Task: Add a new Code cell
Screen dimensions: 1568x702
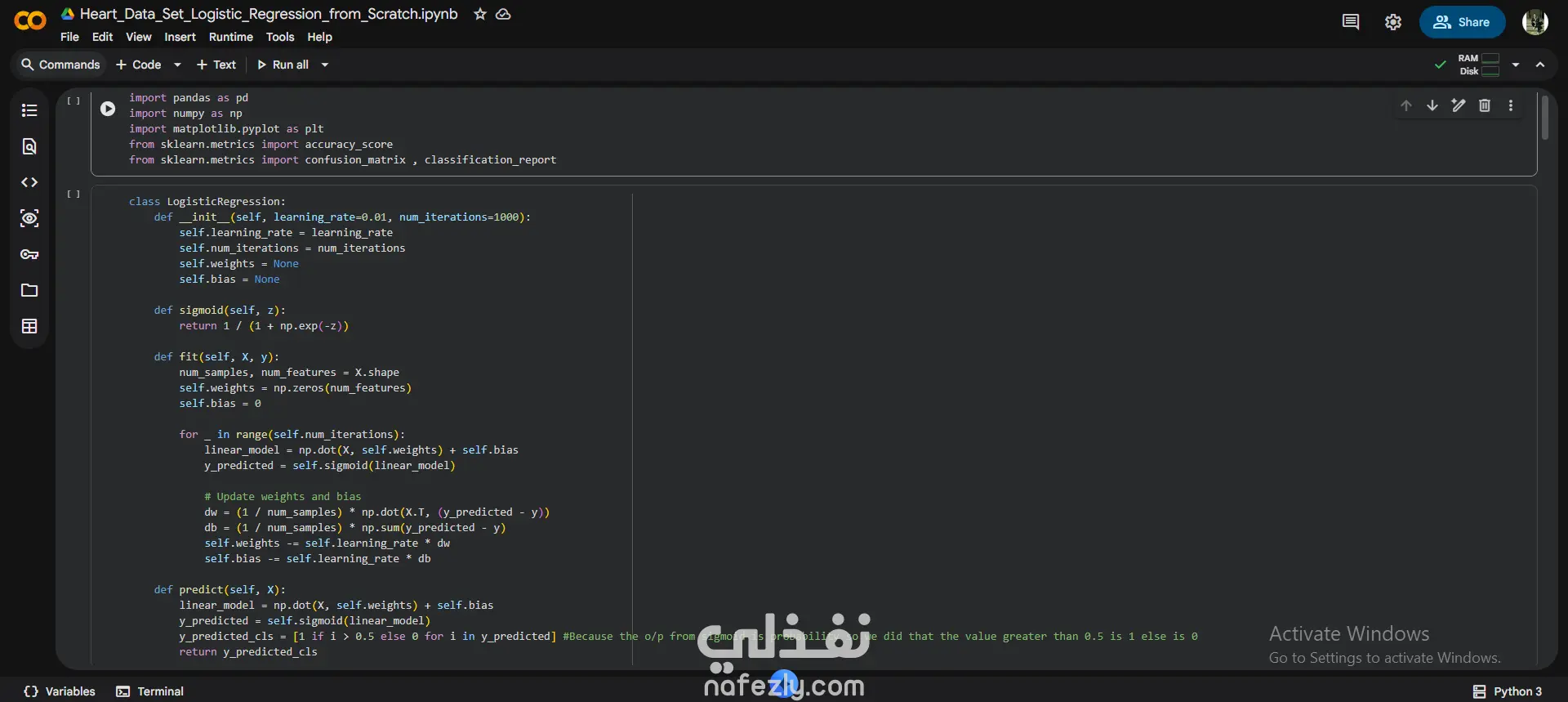Action: point(138,65)
